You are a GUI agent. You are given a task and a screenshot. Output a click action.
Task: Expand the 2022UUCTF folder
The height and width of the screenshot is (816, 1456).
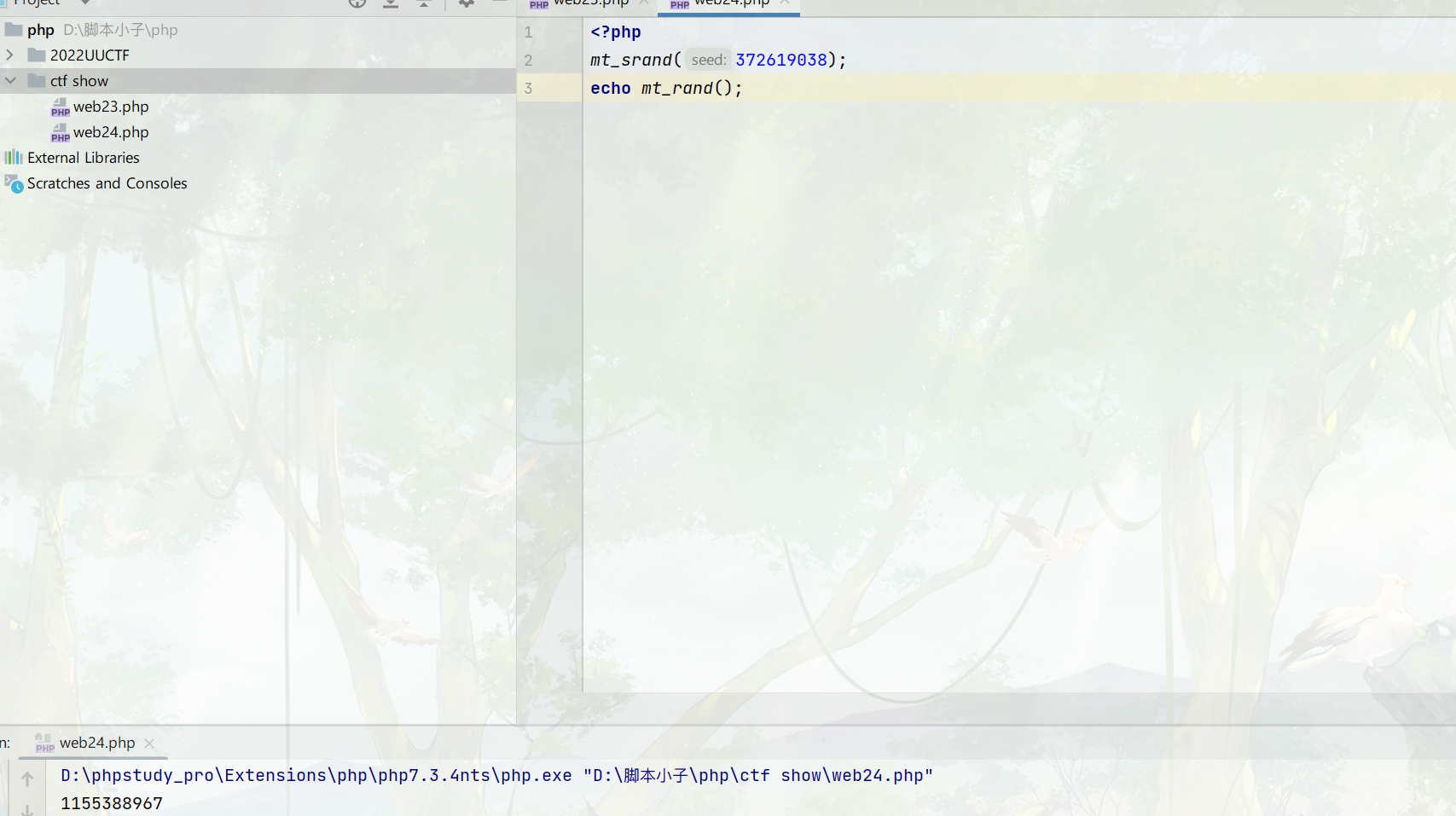point(10,55)
